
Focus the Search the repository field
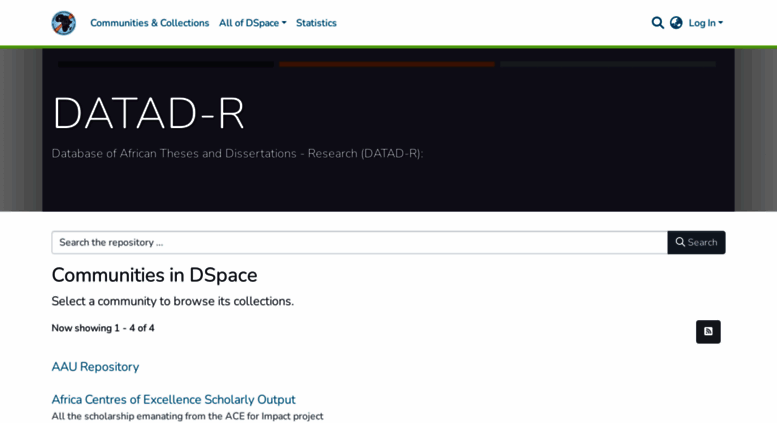coord(359,242)
